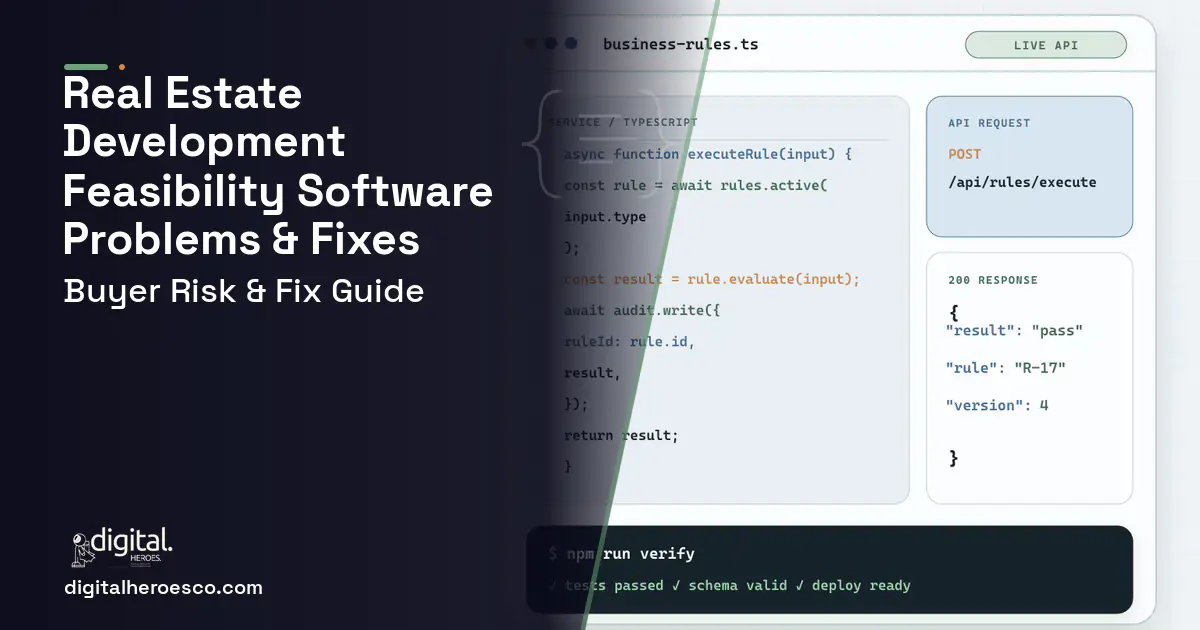Viewport: 1200px width, 630px height.
Task: Click the POST method label
Action: pos(965,154)
